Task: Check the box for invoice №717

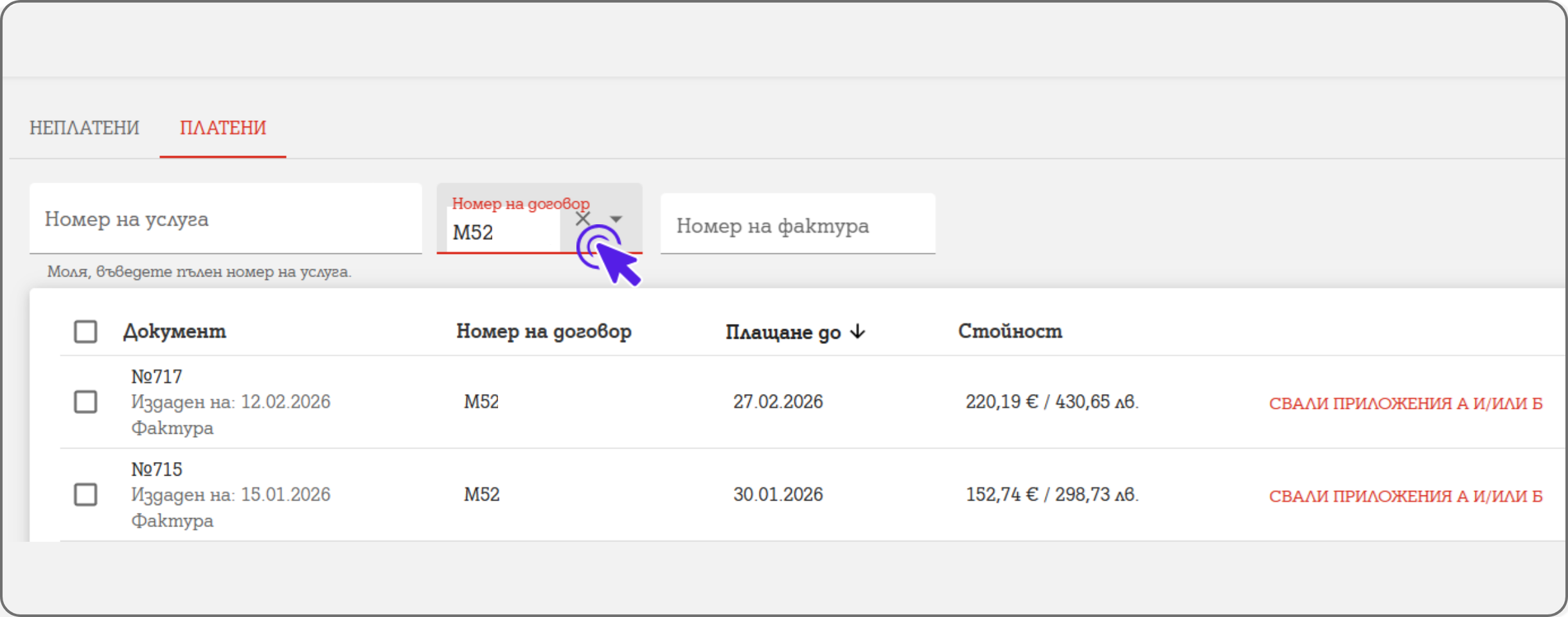Action: click(85, 402)
